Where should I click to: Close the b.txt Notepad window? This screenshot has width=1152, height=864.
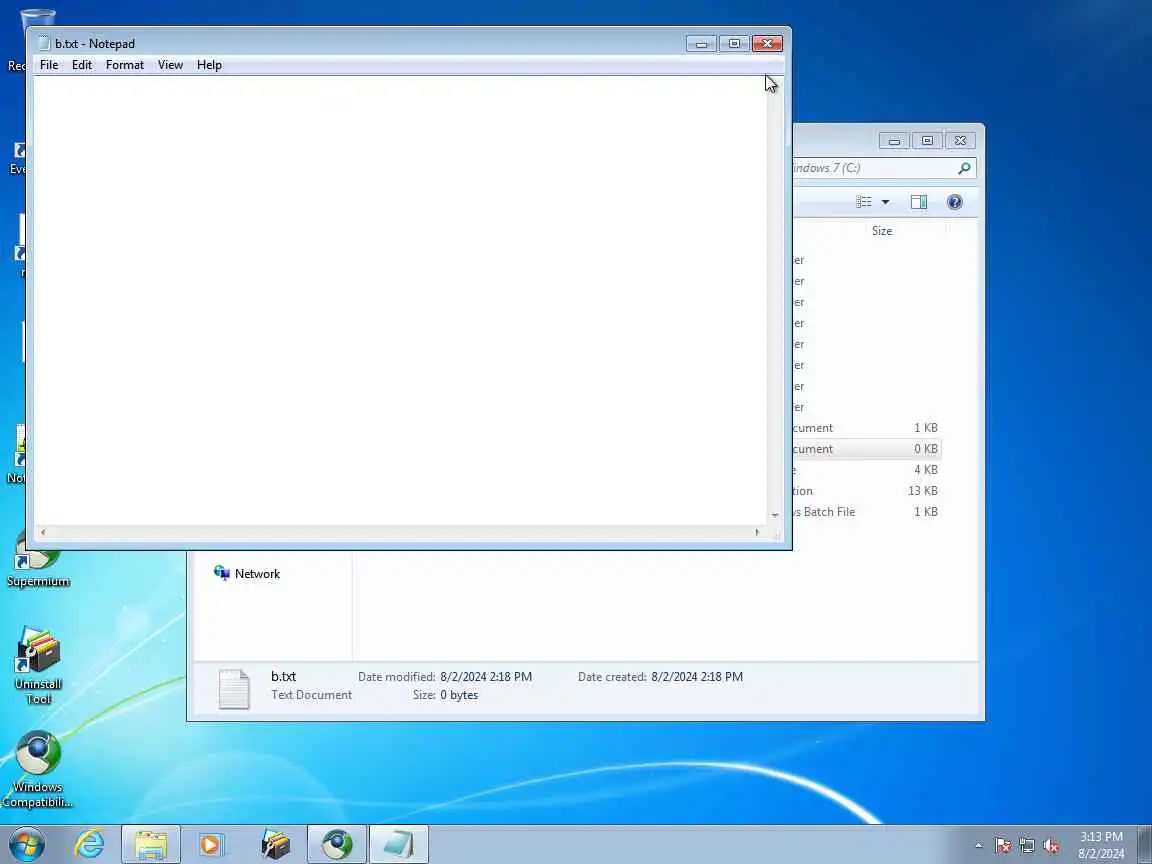pos(767,44)
